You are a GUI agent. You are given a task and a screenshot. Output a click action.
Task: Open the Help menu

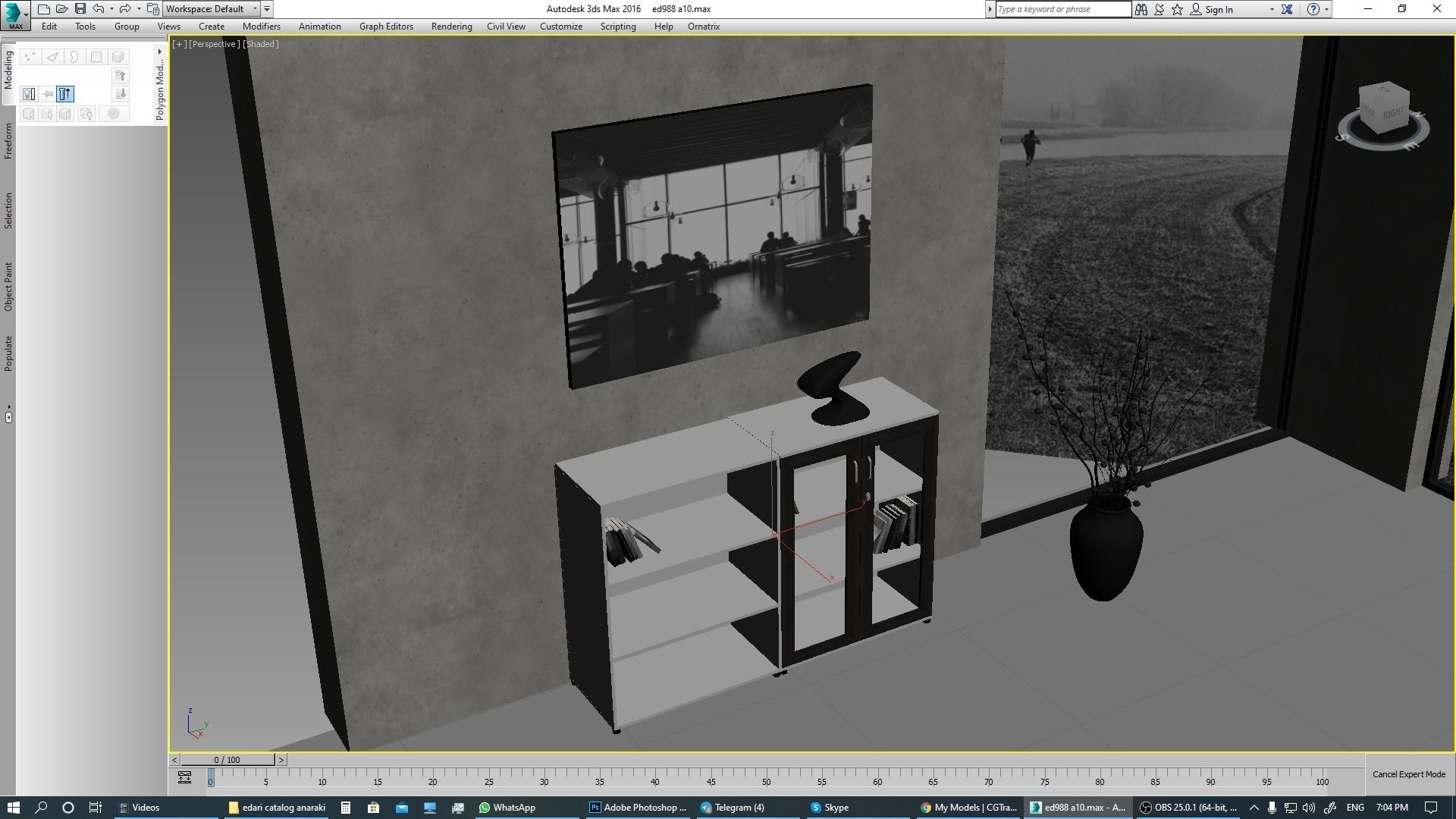664,27
